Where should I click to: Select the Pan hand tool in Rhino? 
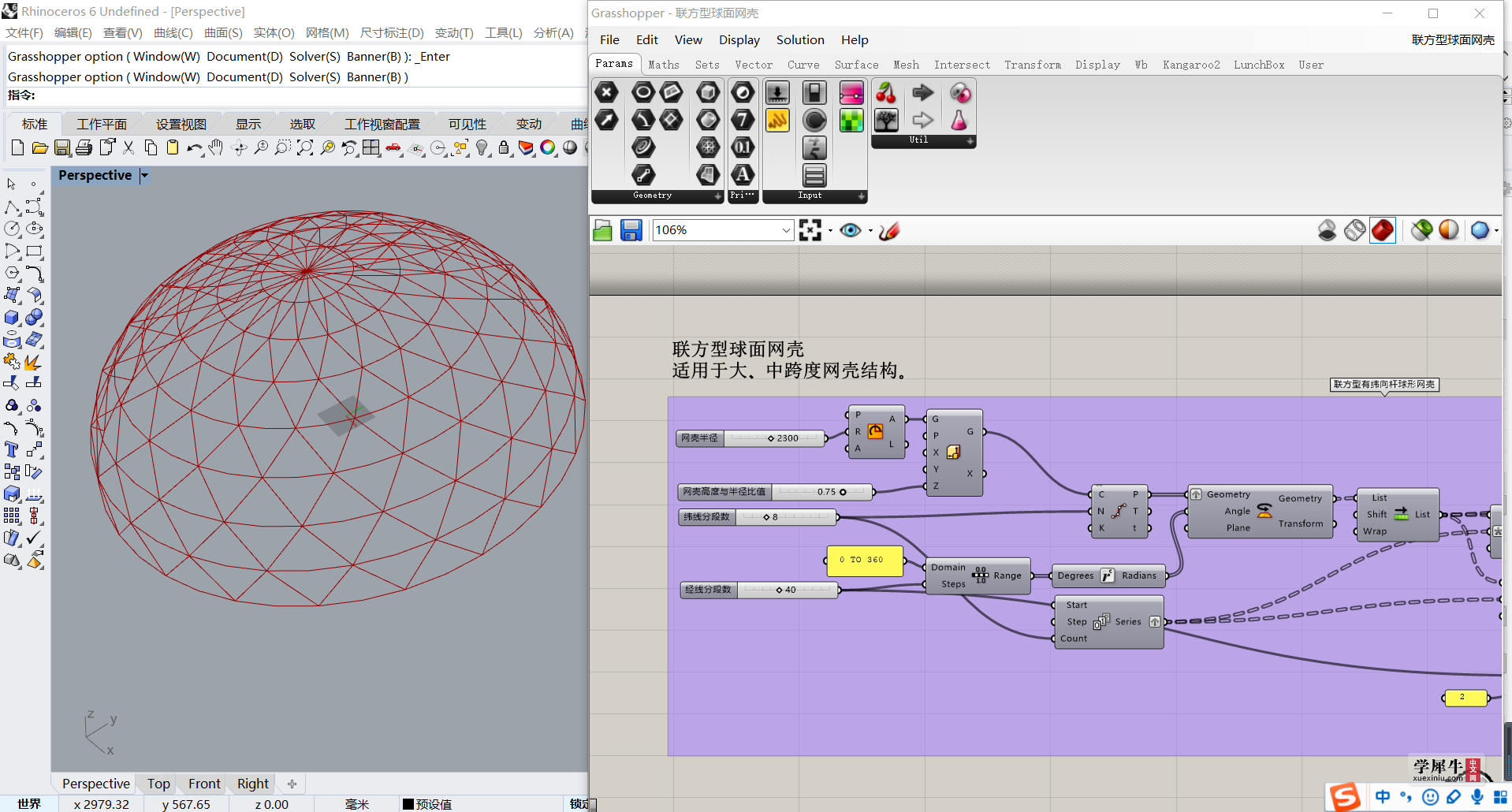click(216, 147)
